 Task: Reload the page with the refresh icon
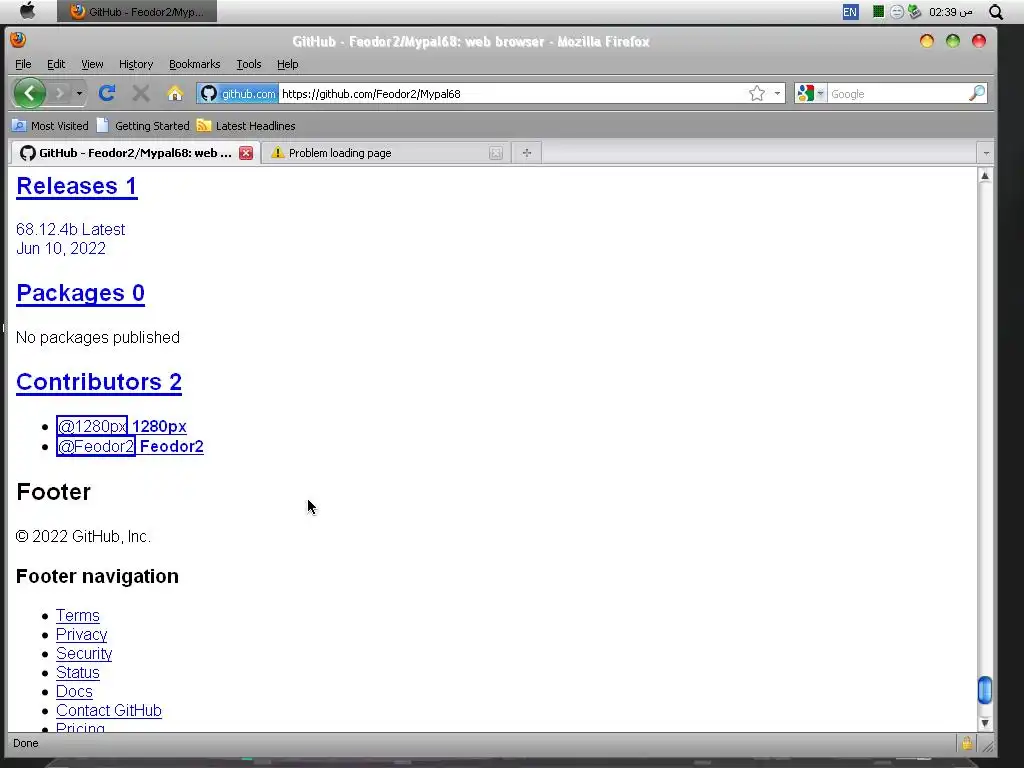click(107, 93)
